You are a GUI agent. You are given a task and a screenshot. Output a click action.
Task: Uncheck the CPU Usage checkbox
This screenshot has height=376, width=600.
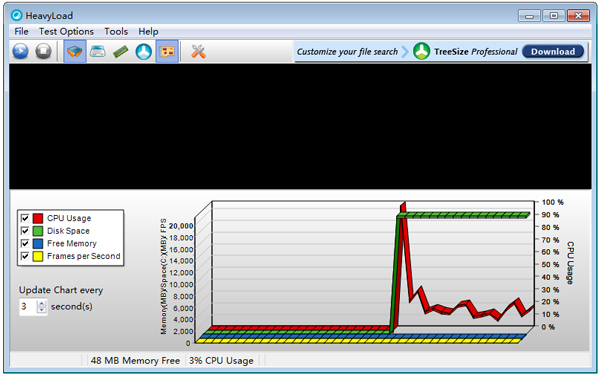[x=25, y=218]
